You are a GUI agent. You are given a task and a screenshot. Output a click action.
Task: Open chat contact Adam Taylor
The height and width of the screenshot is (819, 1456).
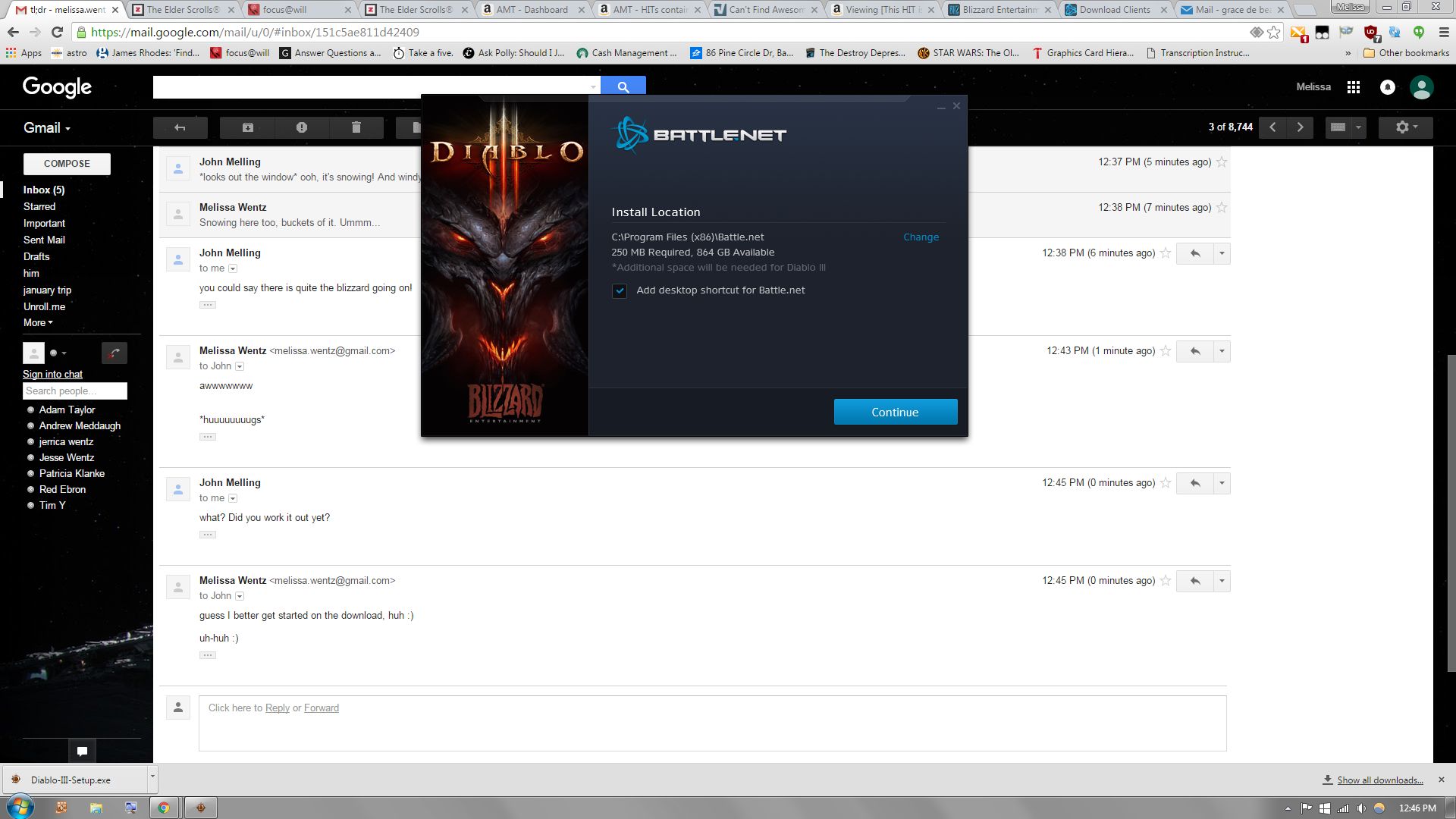67,410
